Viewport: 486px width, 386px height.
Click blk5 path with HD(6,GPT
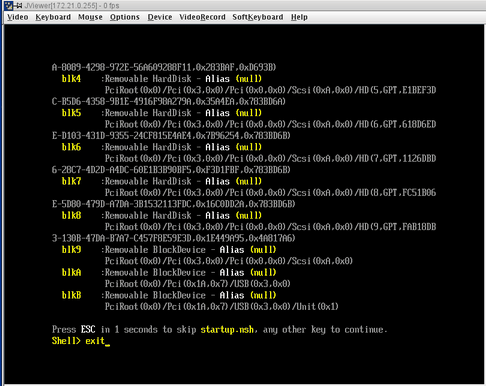click(x=270, y=124)
